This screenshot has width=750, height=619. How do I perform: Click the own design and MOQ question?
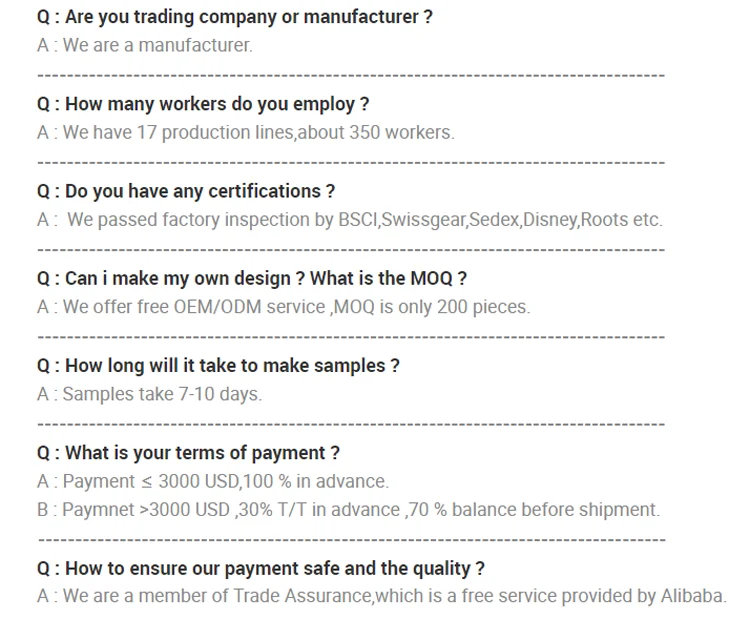pyautogui.click(x=252, y=278)
